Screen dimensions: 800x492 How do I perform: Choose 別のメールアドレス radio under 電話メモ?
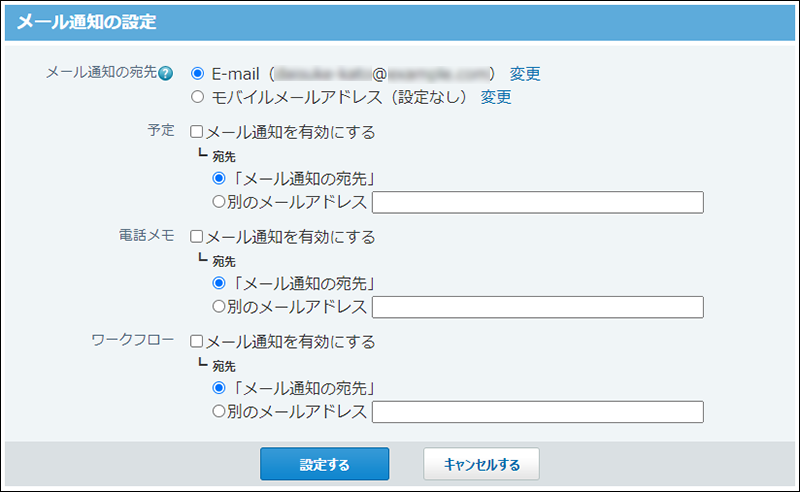point(219,306)
